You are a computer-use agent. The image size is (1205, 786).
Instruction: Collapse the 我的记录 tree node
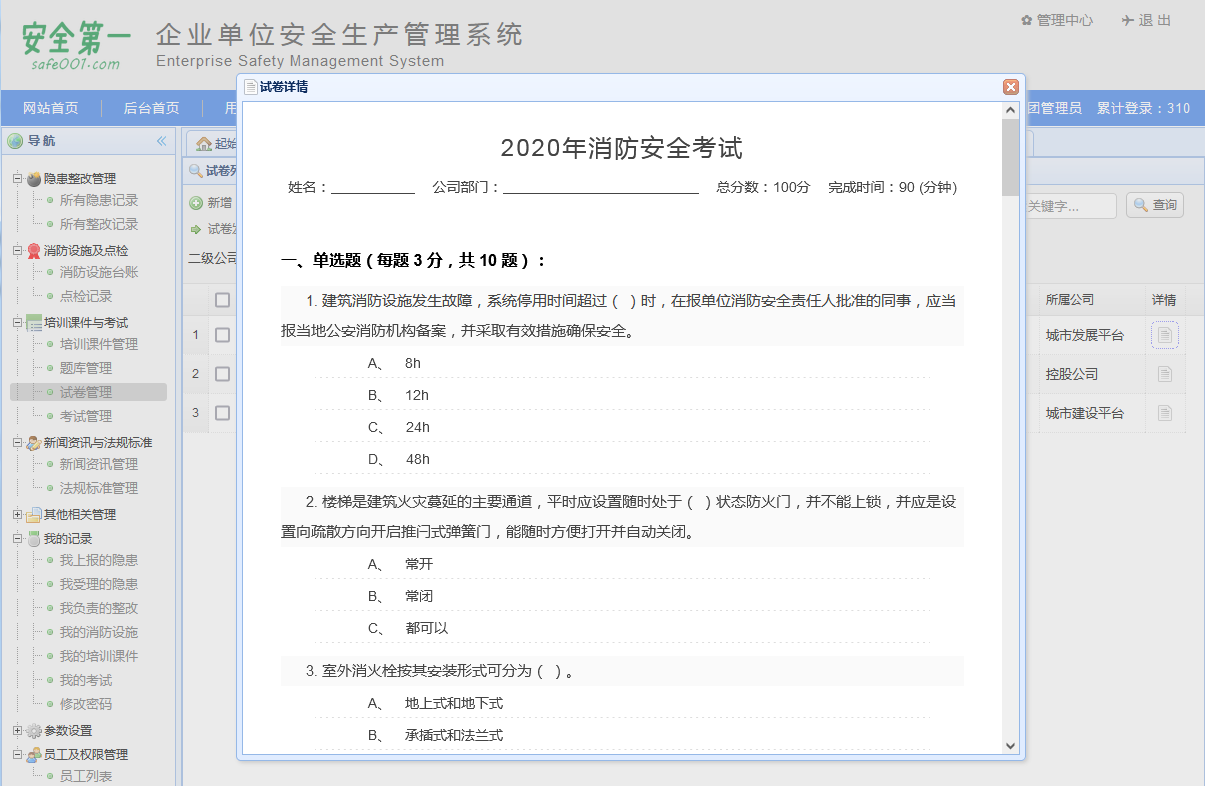17,539
